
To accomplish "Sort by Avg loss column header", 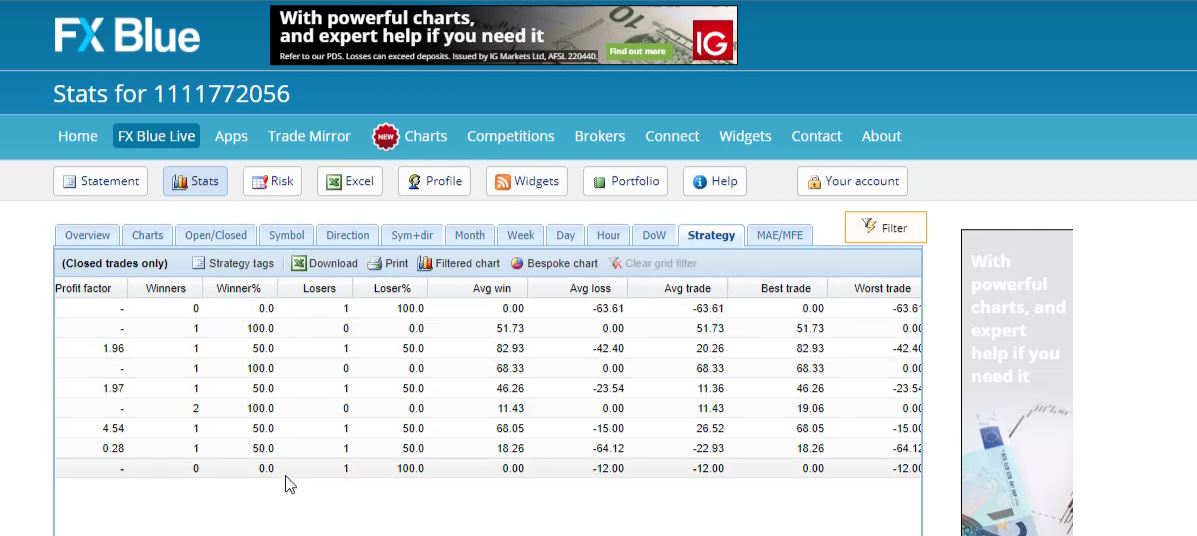I will [x=578, y=288].
